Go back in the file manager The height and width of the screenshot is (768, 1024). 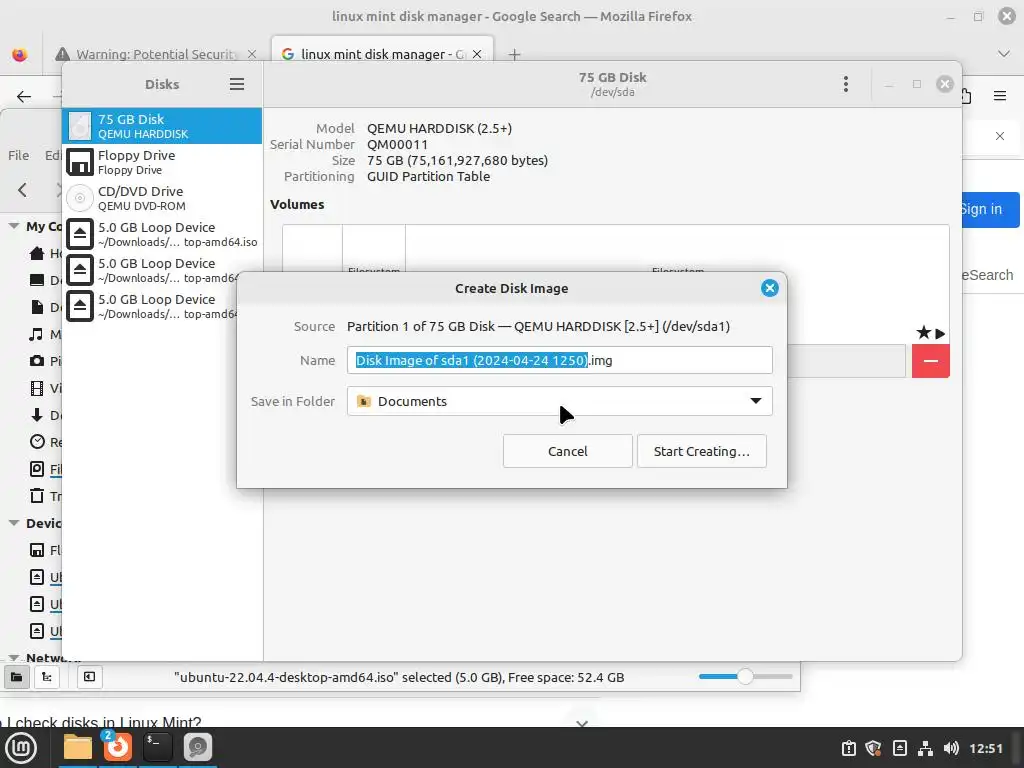(x=23, y=190)
